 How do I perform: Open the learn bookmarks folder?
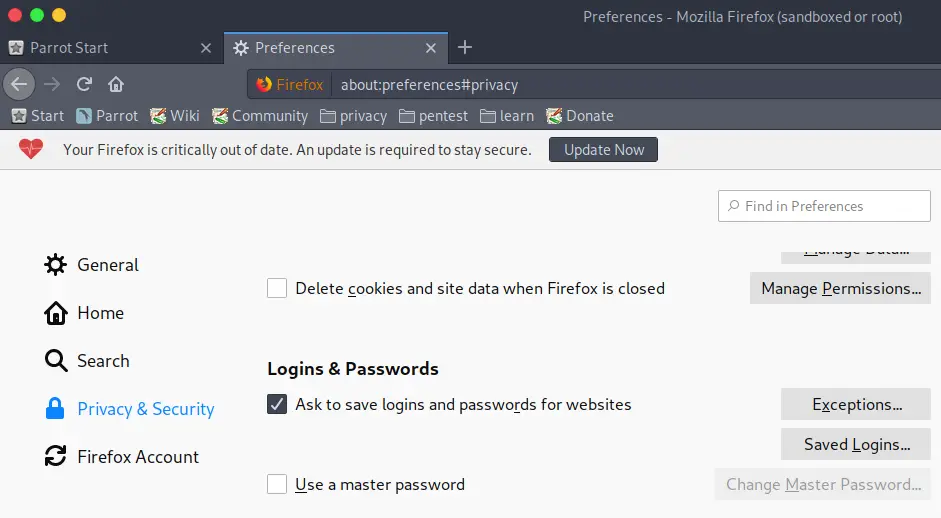(x=507, y=116)
